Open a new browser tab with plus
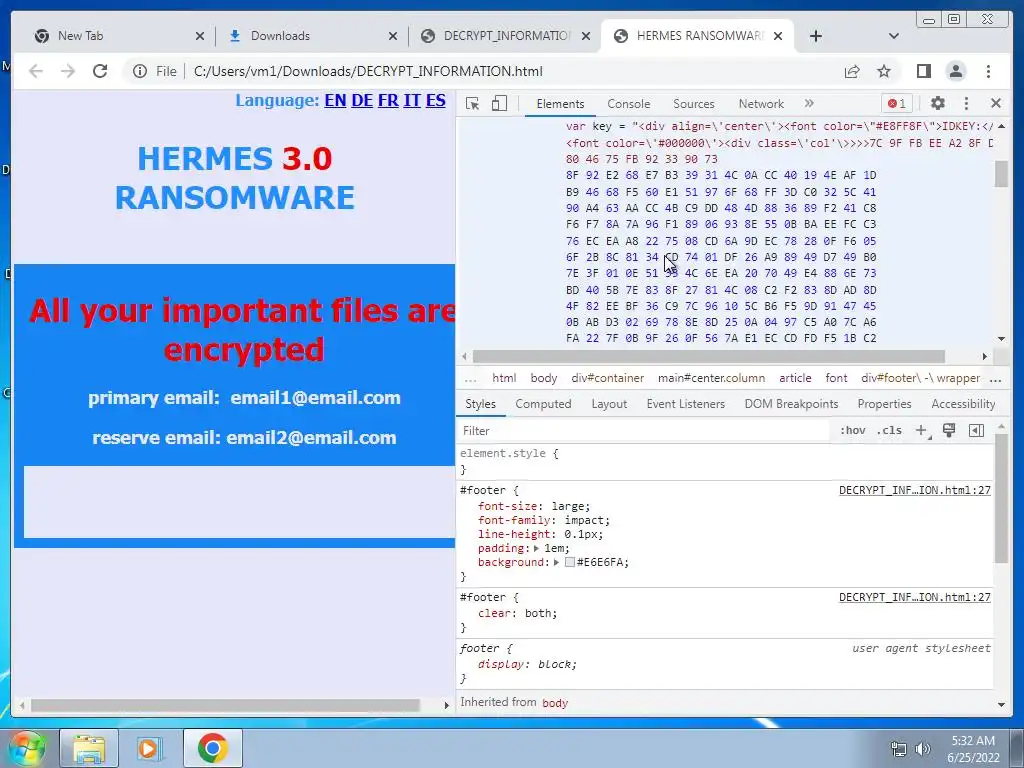 coord(816,36)
